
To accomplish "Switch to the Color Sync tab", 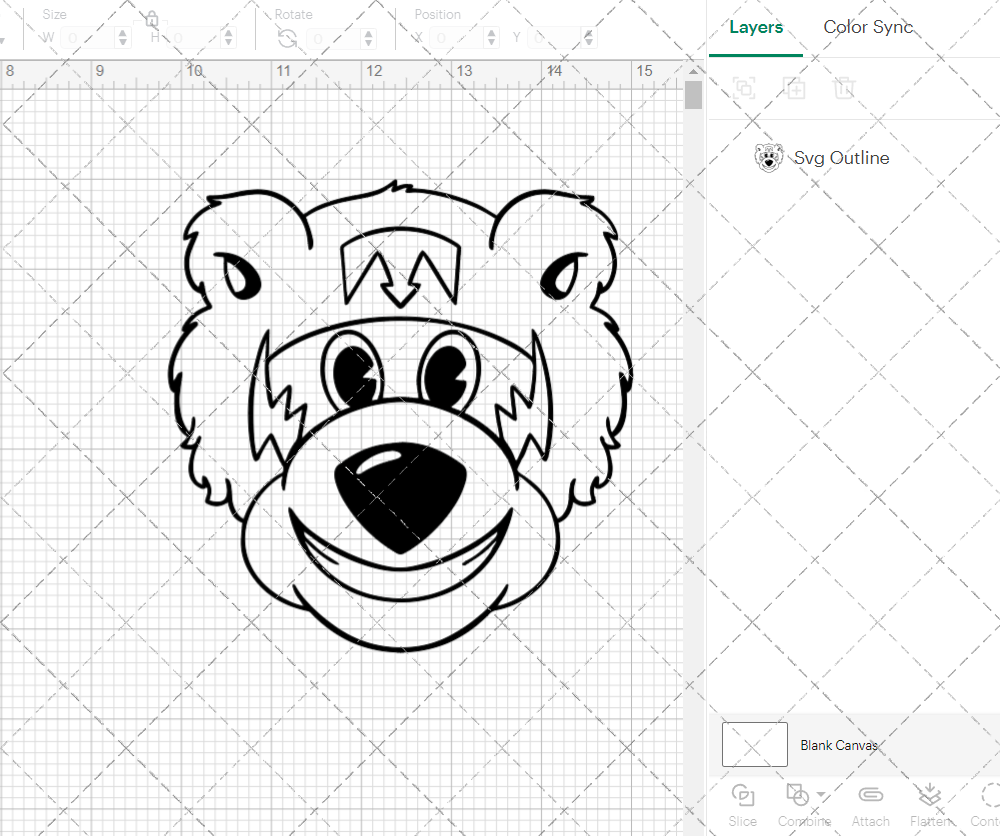I will point(868,27).
